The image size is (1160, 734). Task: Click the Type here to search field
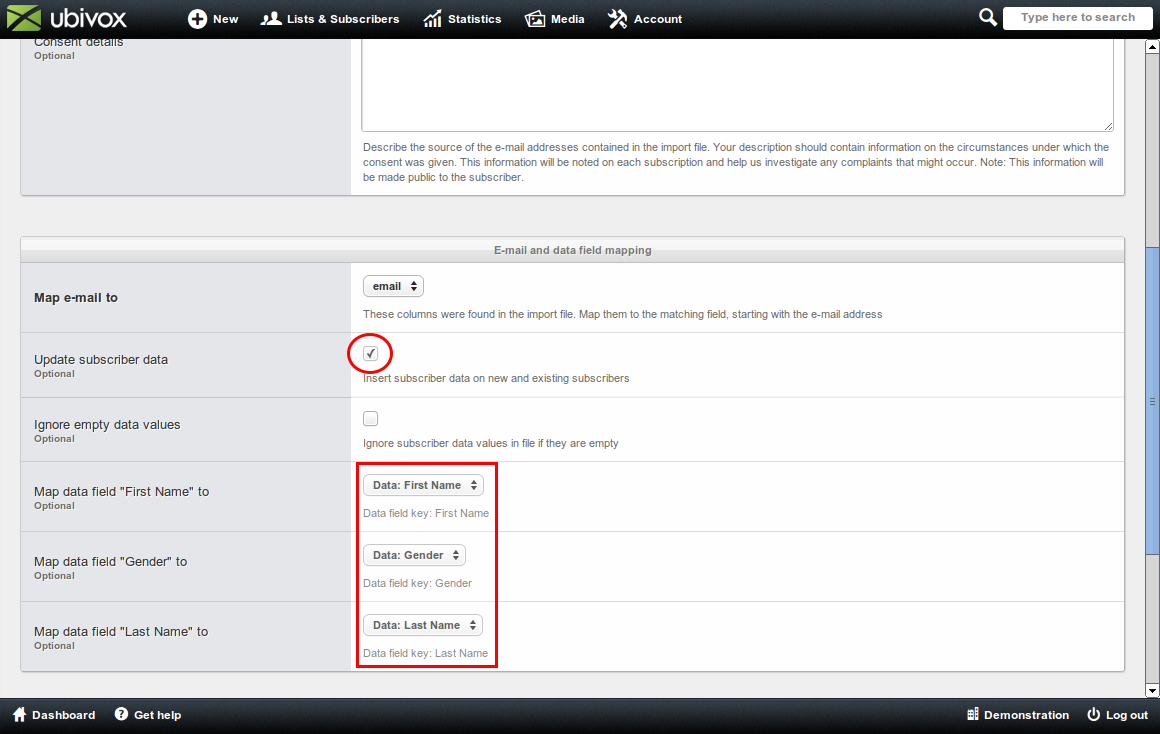point(1077,17)
